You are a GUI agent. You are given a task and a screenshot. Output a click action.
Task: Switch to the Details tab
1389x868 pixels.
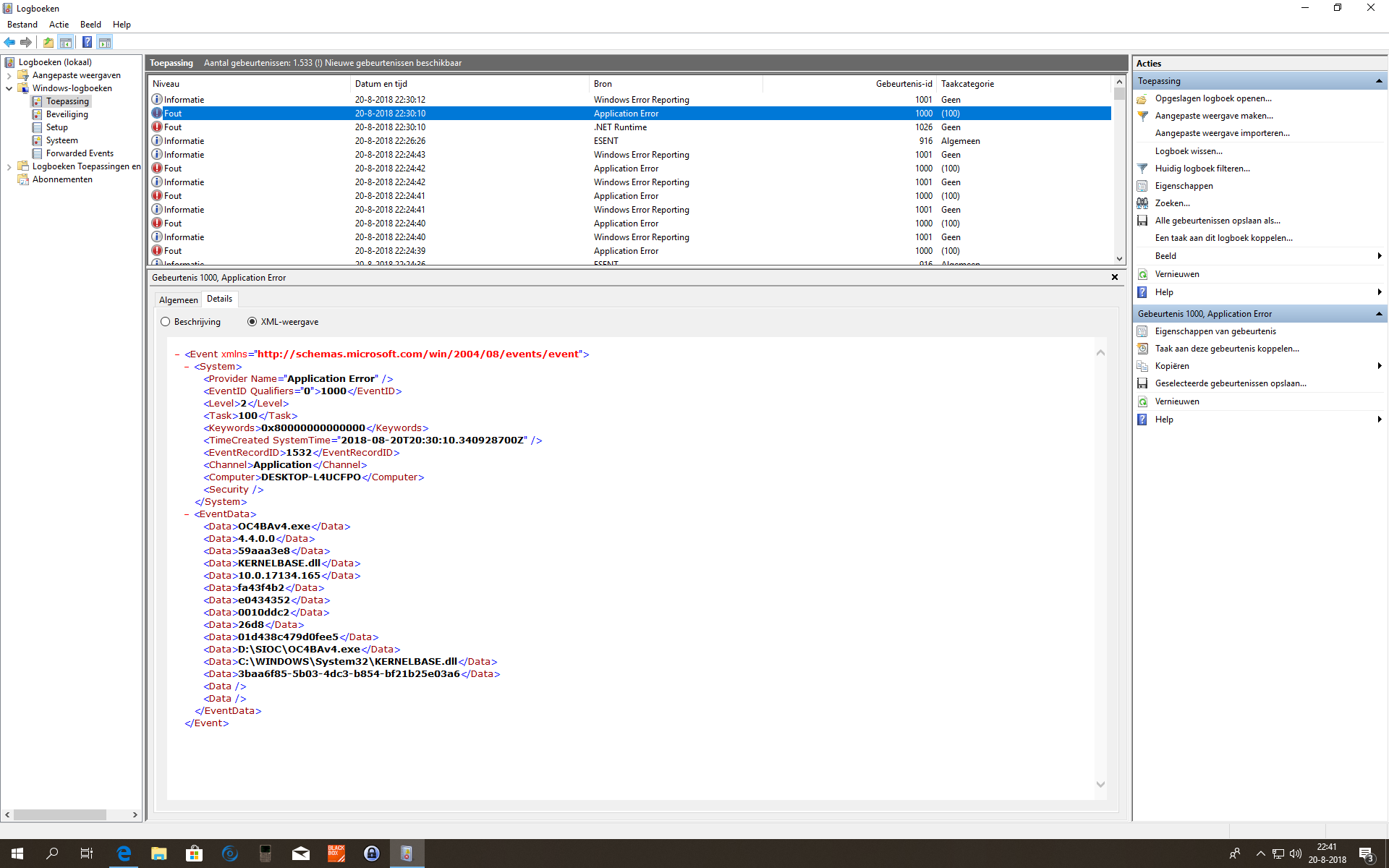tap(219, 299)
